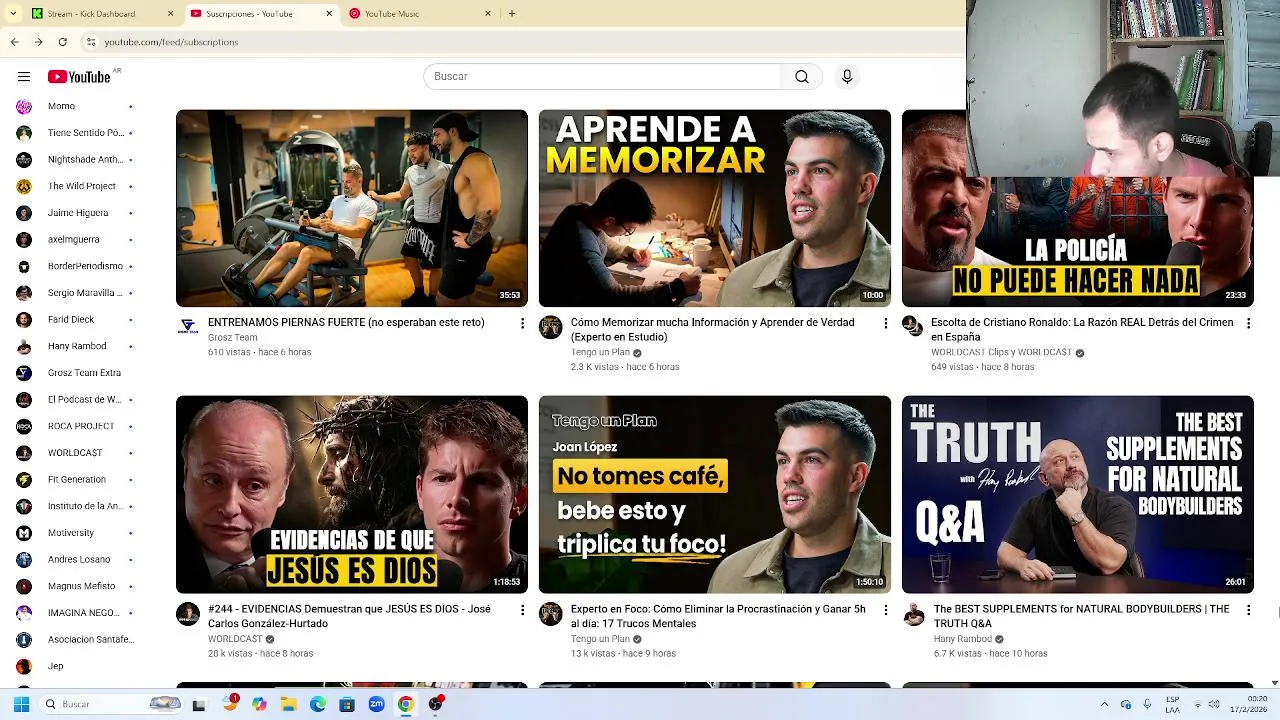Show hidden system tray icons
The width and height of the screenshot is (1280, 720).
tap(1104, 704)
